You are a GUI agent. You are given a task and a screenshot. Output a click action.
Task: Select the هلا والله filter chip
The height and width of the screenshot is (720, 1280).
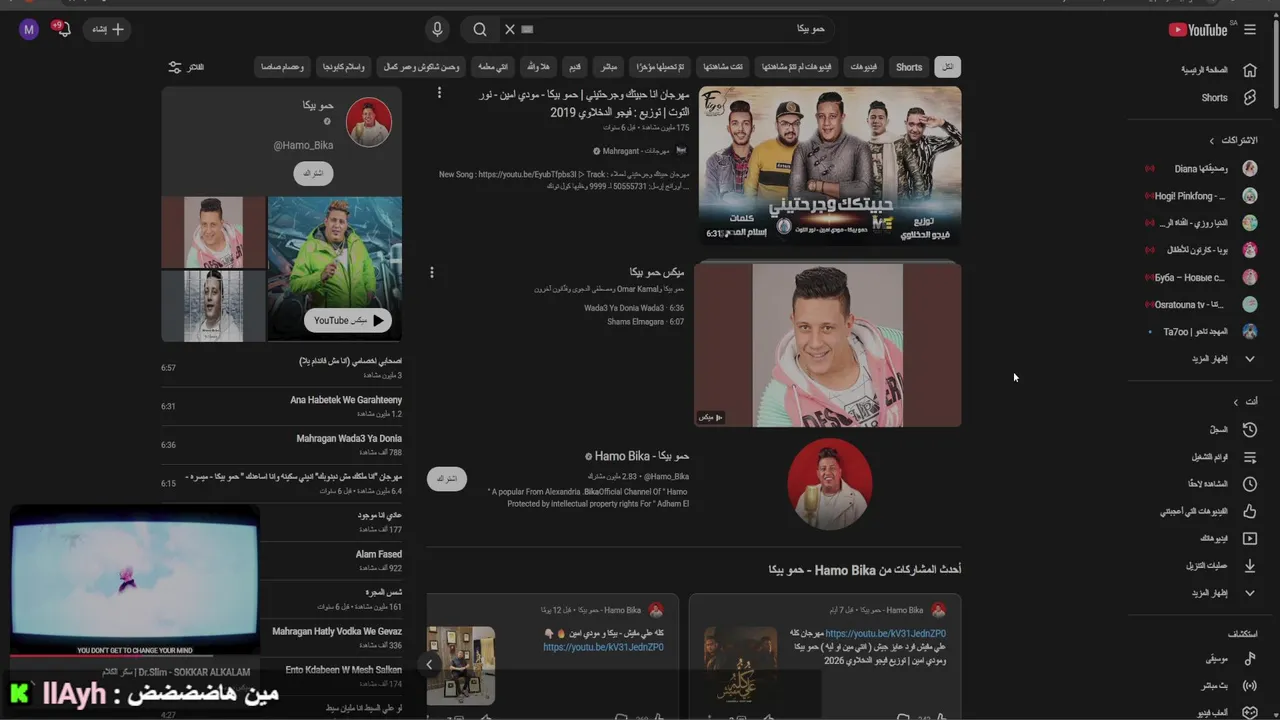pos(538,67)
